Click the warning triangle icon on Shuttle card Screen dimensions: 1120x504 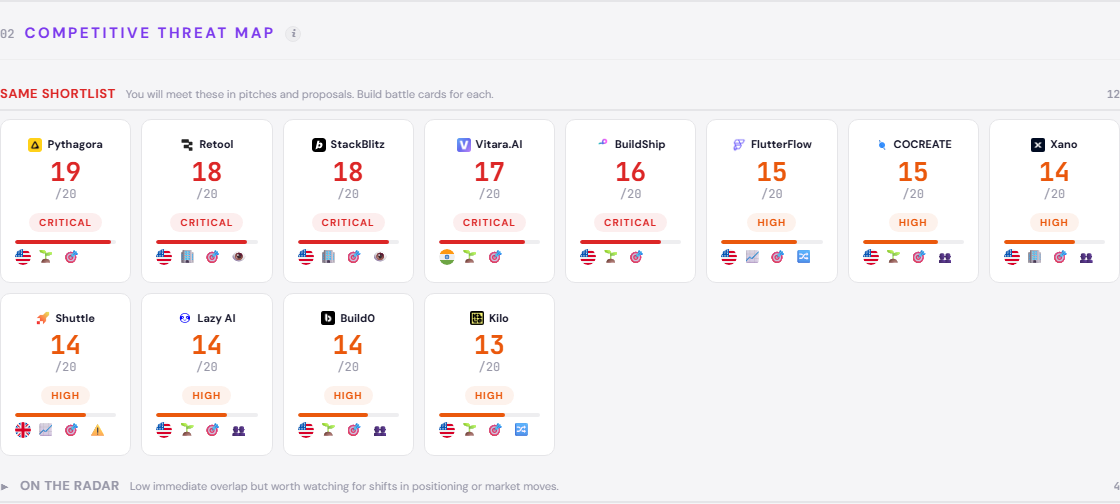97,430
